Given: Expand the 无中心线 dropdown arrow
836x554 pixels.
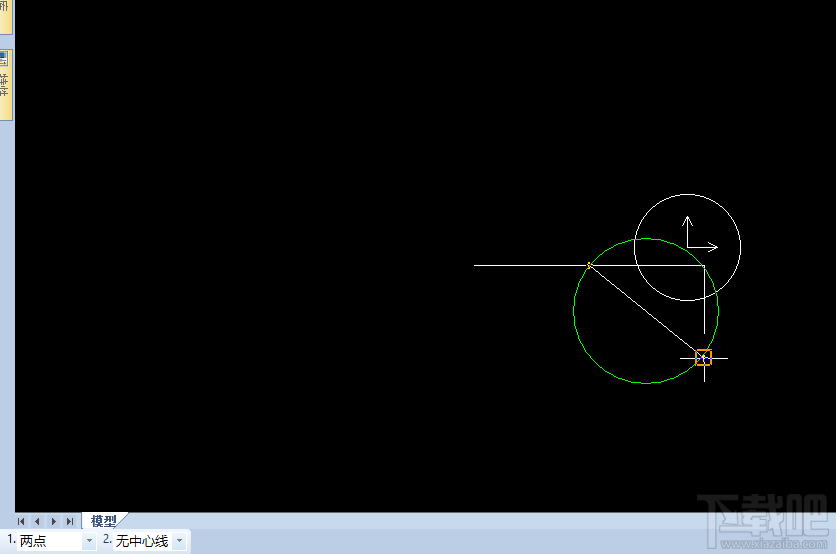Looking at the screenshot, I should [179, 541].
